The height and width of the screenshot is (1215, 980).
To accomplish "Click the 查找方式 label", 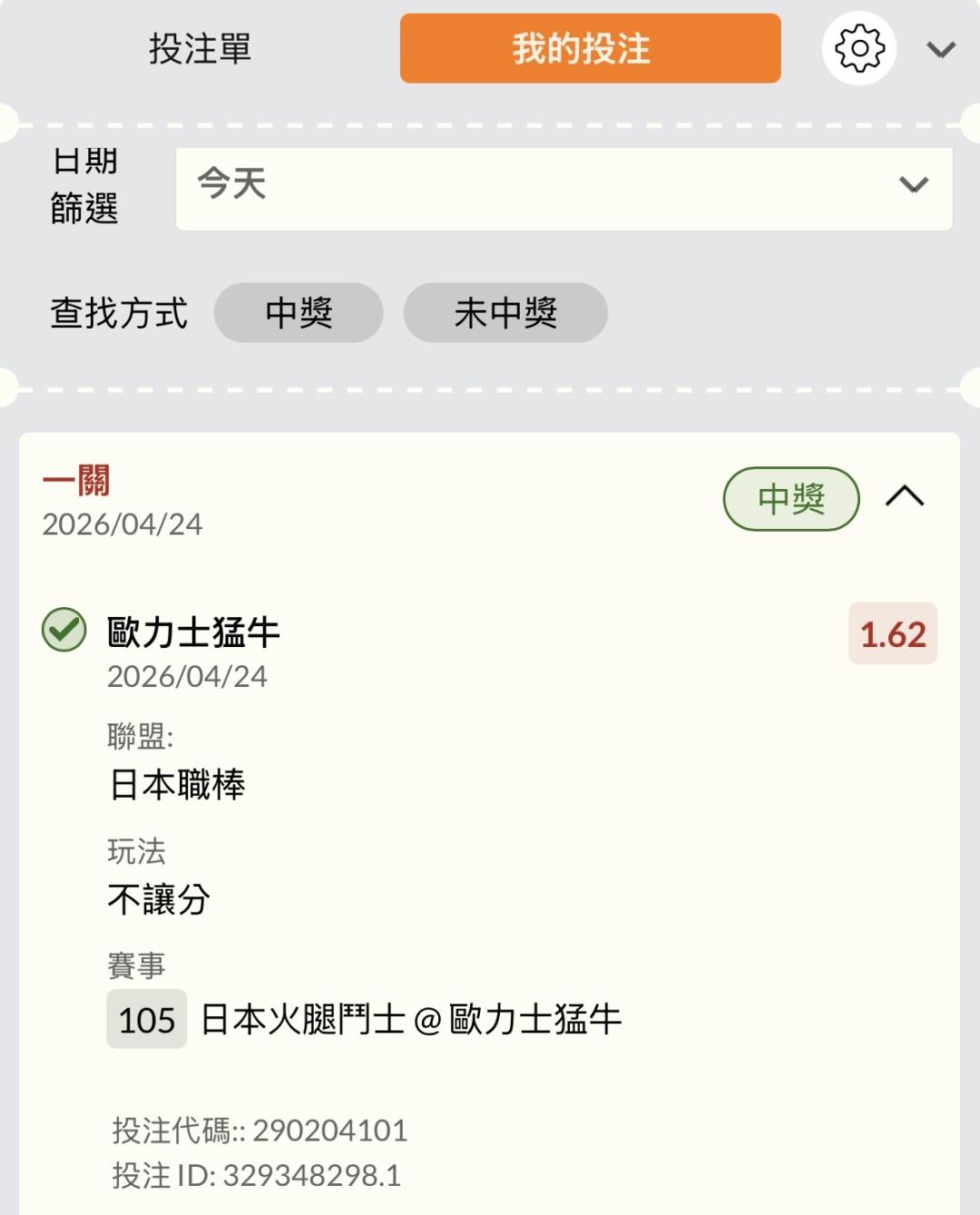I will point(119,314).
